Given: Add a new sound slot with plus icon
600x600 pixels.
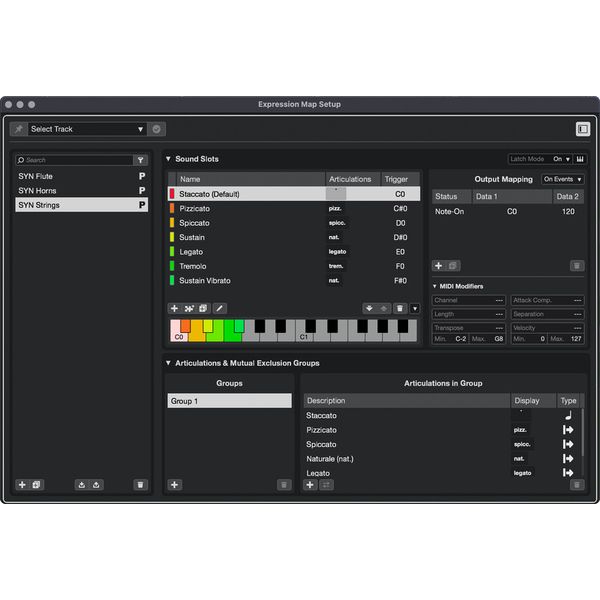Looking at the screenshot, I should [x=174, y=308].
